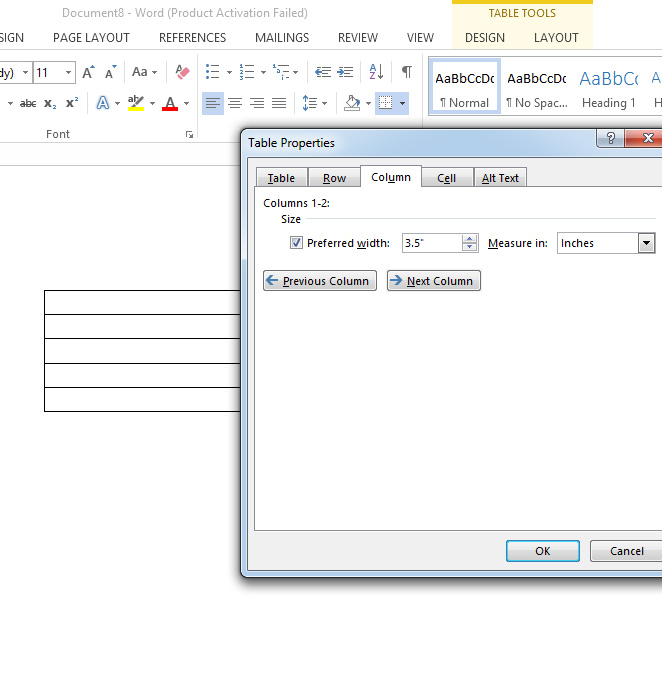
Task: Open Table Tools Design tab
Action: pyautogui.click(x=485, y=38)
